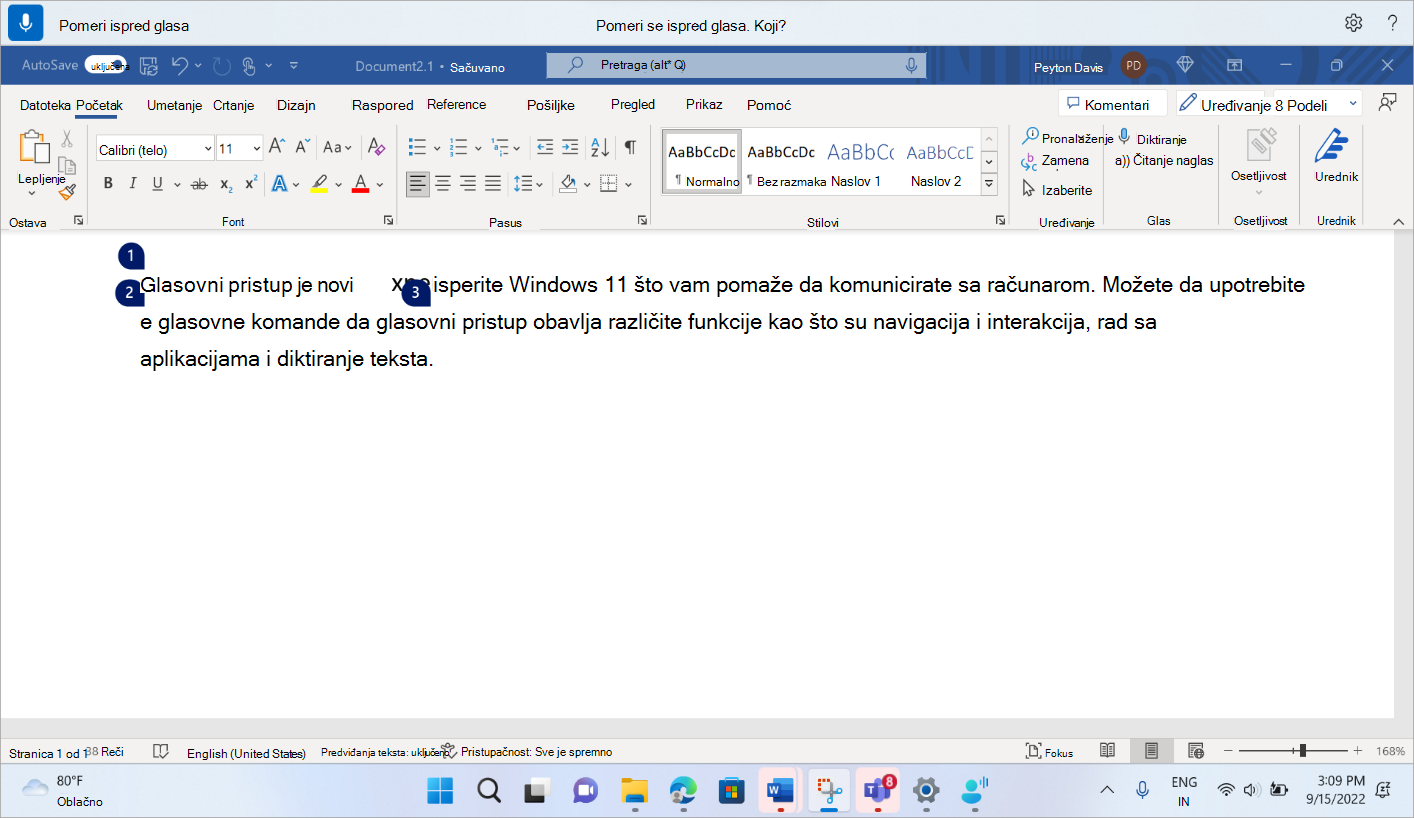Open the spelling check book icon
The width and height of the screenshot is (1414, 818).
point(160,751)
